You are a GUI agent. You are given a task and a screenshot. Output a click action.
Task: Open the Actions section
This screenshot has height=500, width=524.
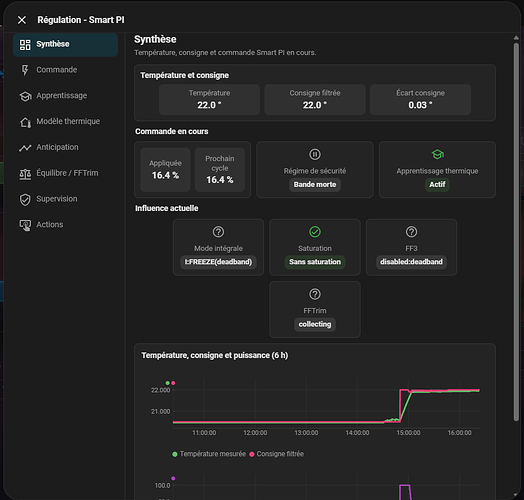[66, 225]
